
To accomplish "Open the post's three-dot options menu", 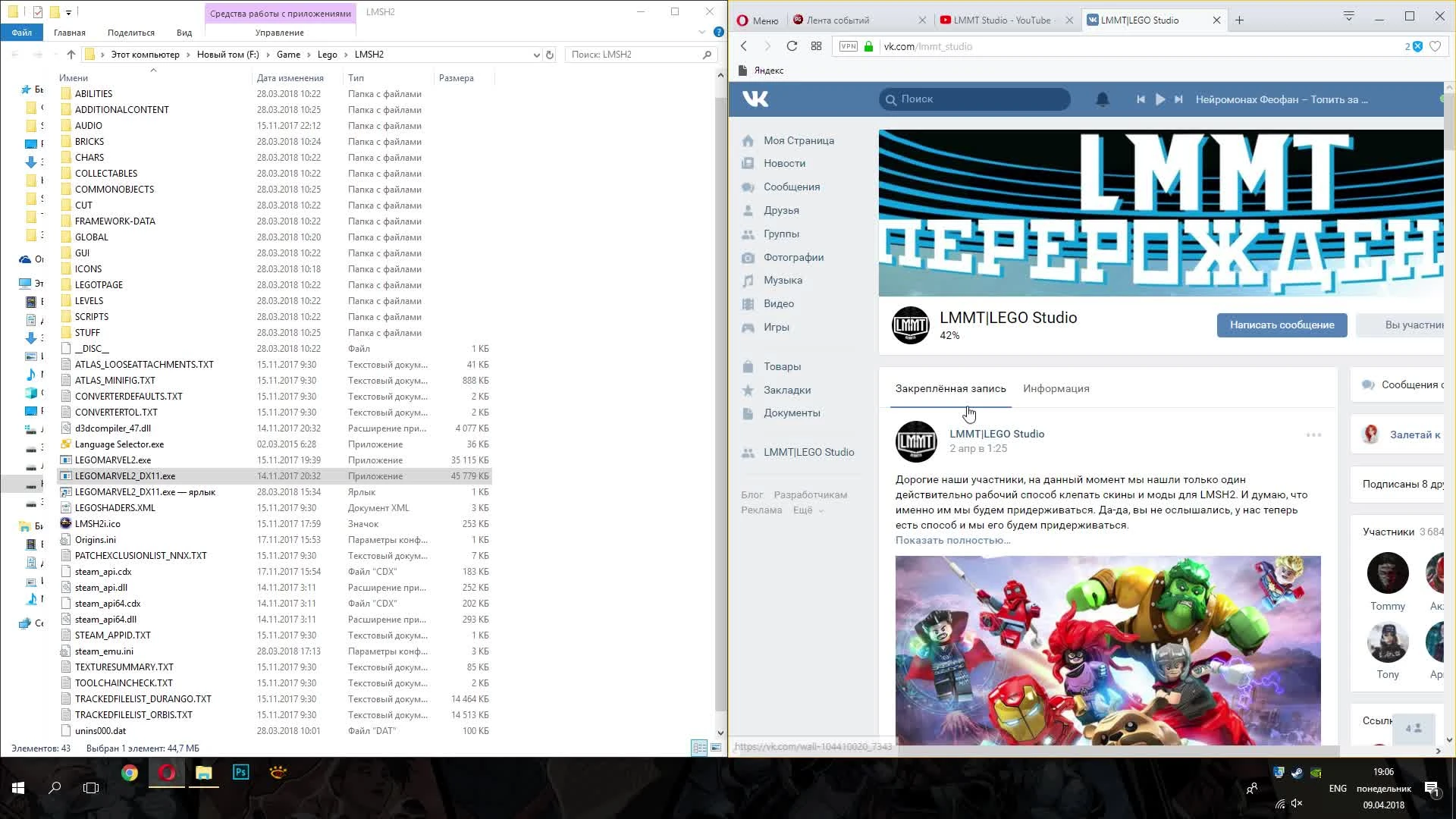I will 1313,435.
